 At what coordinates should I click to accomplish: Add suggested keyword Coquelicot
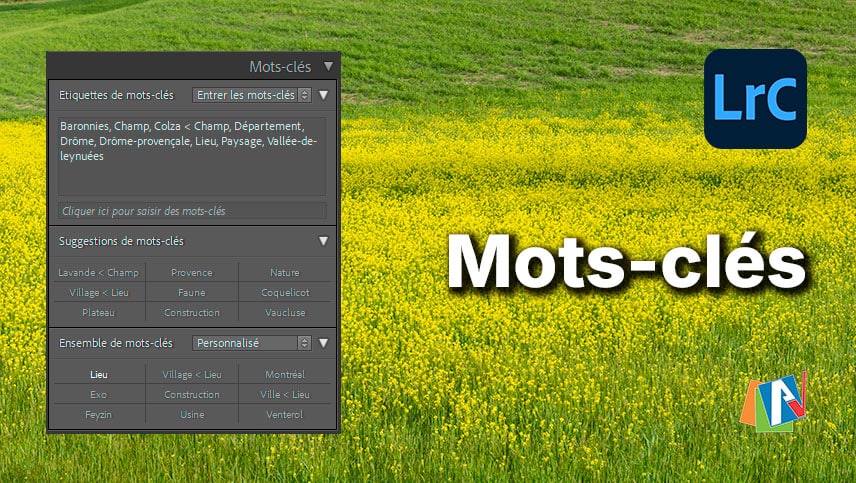[285, 293]
